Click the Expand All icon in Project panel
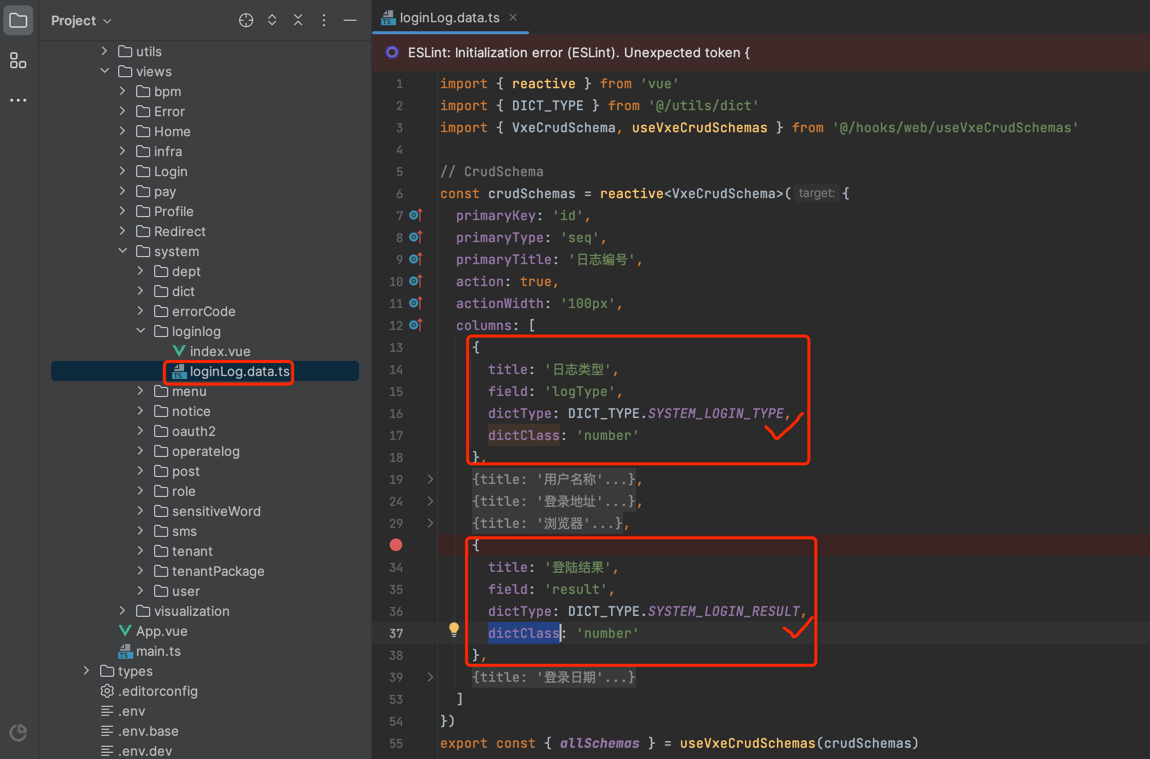The image size is (1150, 759). tap(272, 20)
